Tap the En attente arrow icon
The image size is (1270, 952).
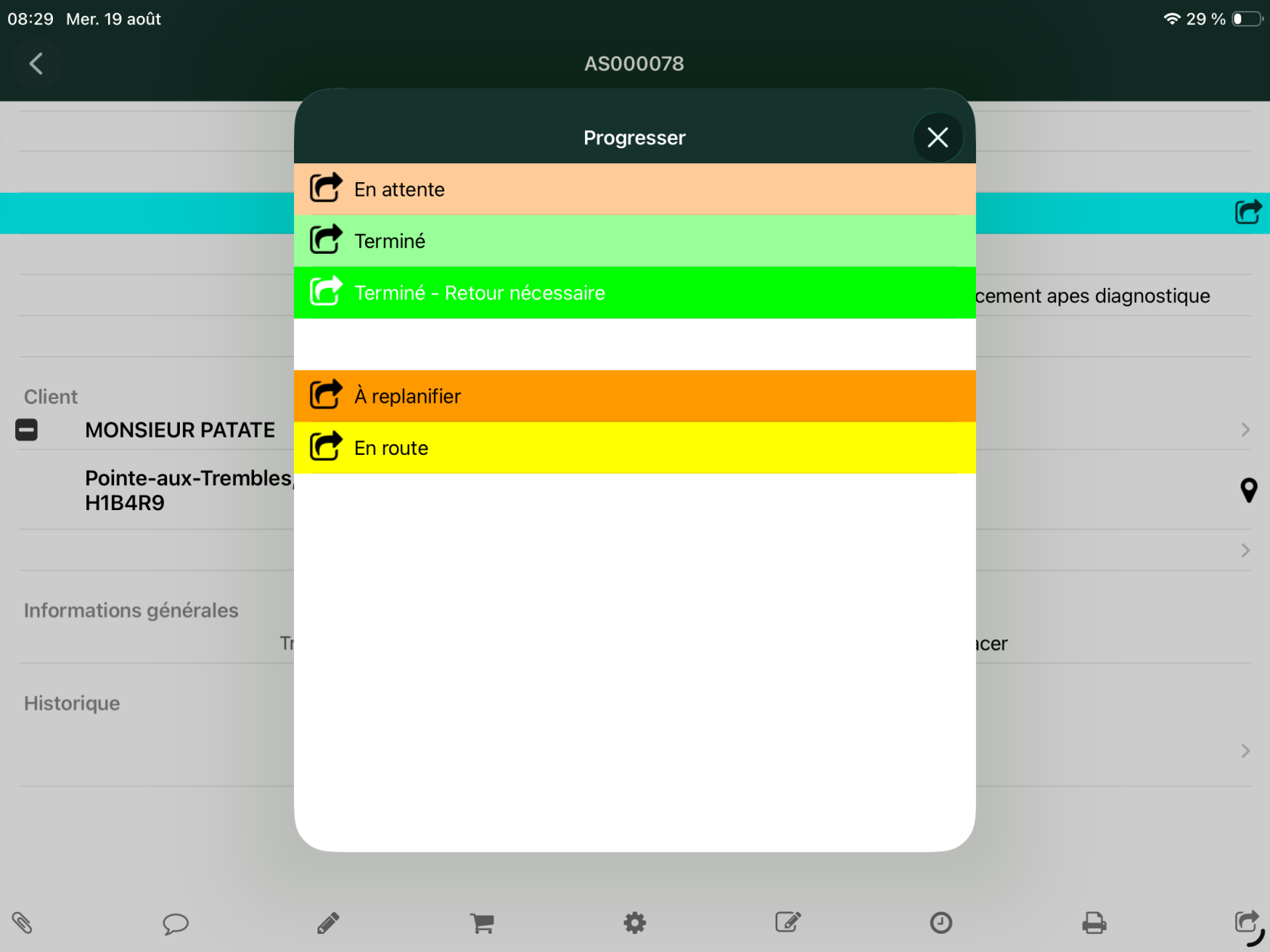coord(326,187)
